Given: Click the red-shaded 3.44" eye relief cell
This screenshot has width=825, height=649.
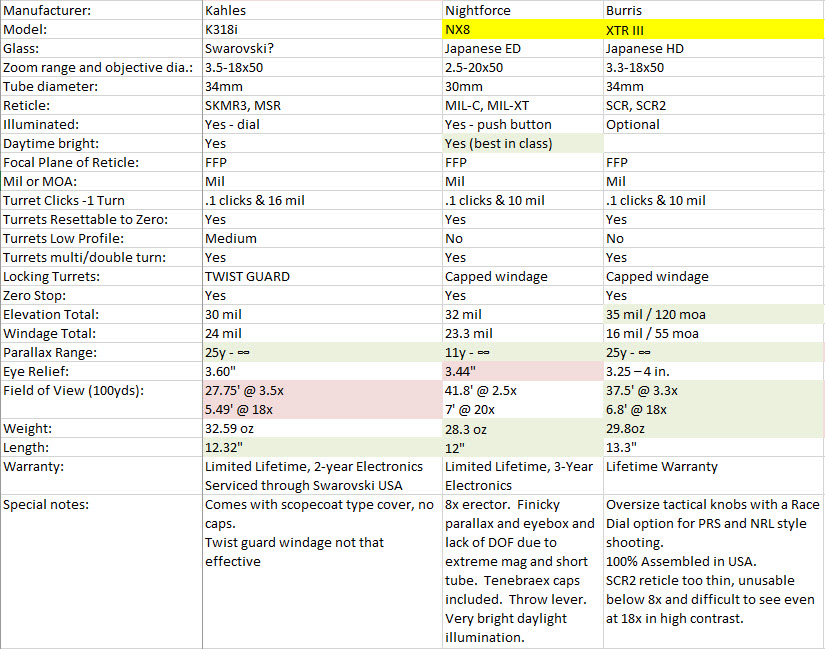Looking at the screenshot, I should 522,372.
